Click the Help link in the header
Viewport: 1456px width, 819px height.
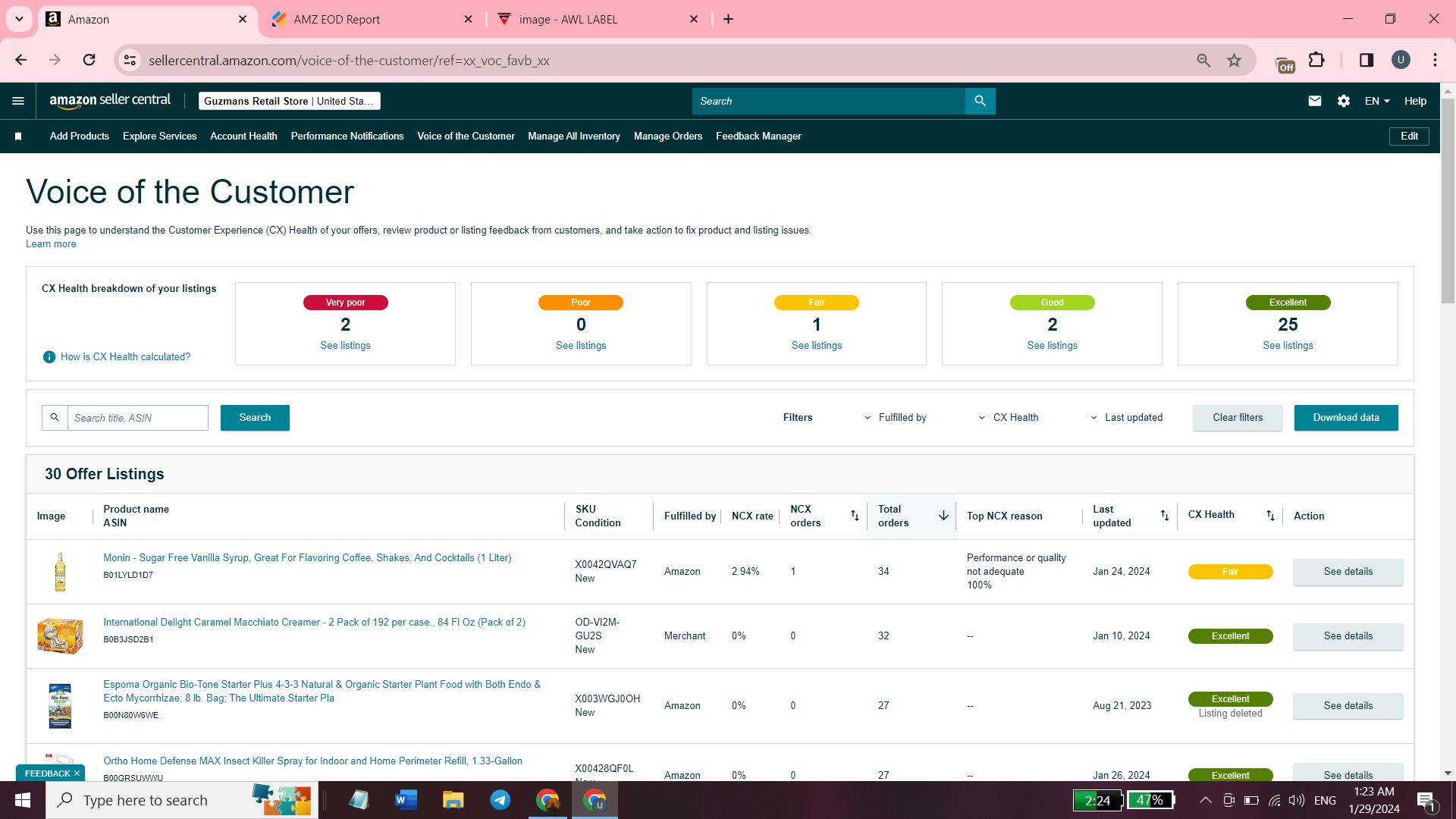(1415, 101)
